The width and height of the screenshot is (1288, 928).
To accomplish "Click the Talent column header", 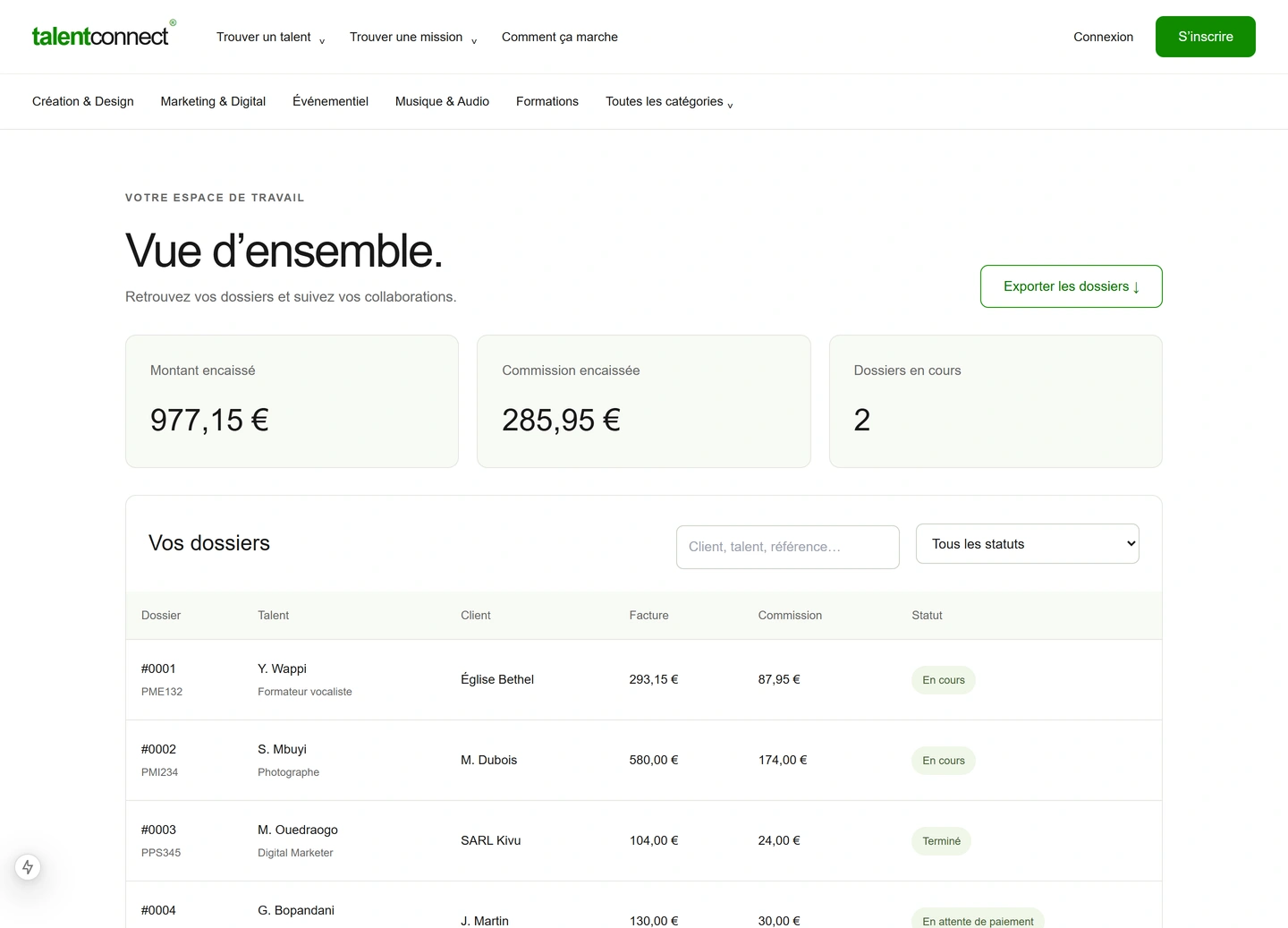I will [273, 616].
